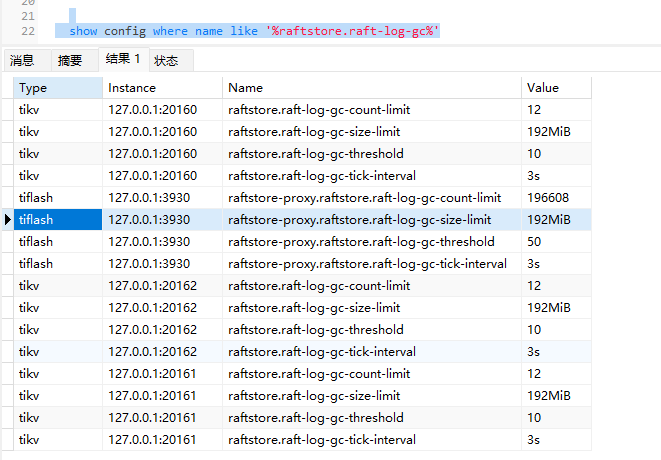Select the raftstore-proxy raft-log-gc-threshold name cell
Screen dimensions: 661x460
[x=361, y=242]
